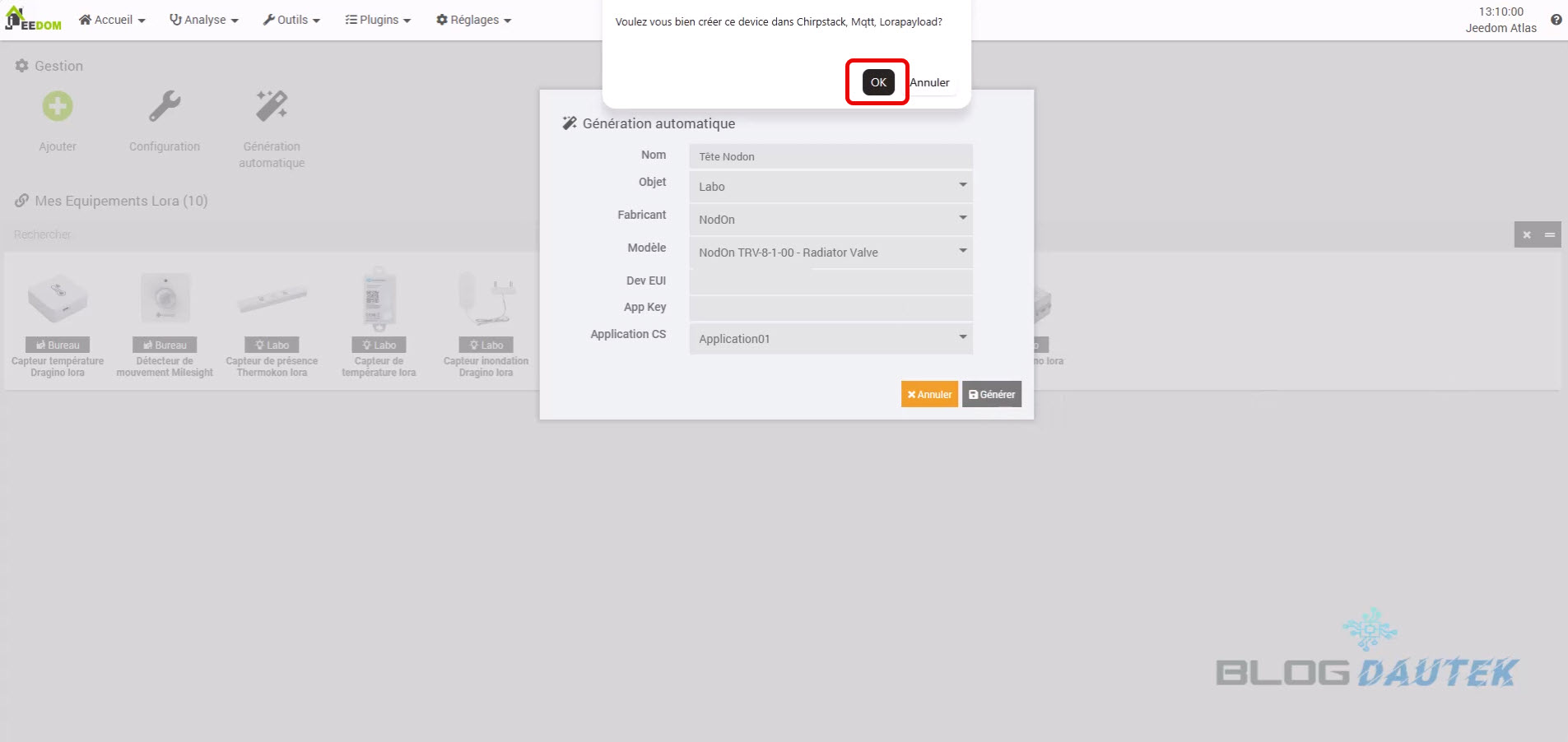
Task: Open the Outils menu
Action: pos(291,20)
